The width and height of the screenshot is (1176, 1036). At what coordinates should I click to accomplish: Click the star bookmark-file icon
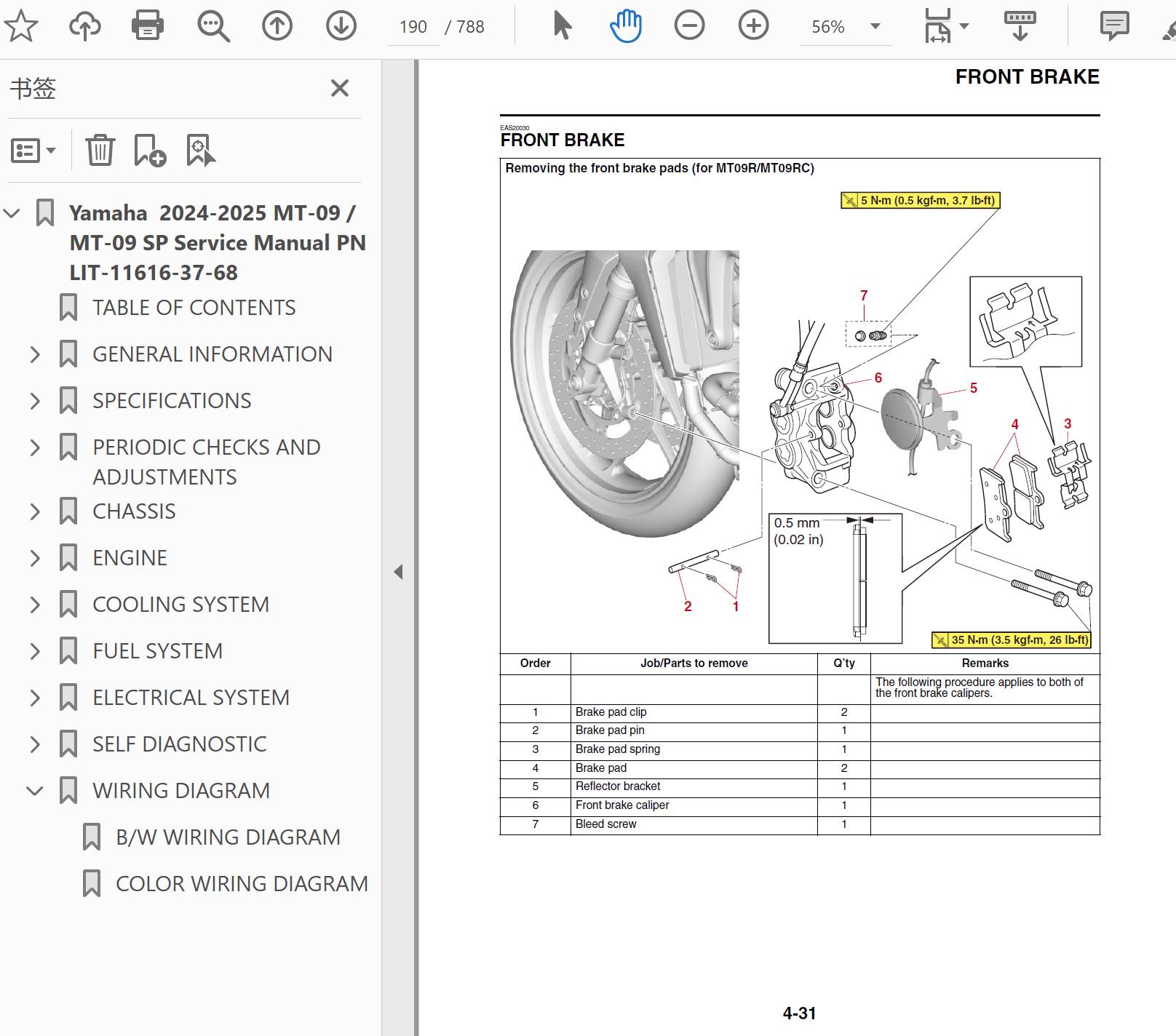coord(21,26)
